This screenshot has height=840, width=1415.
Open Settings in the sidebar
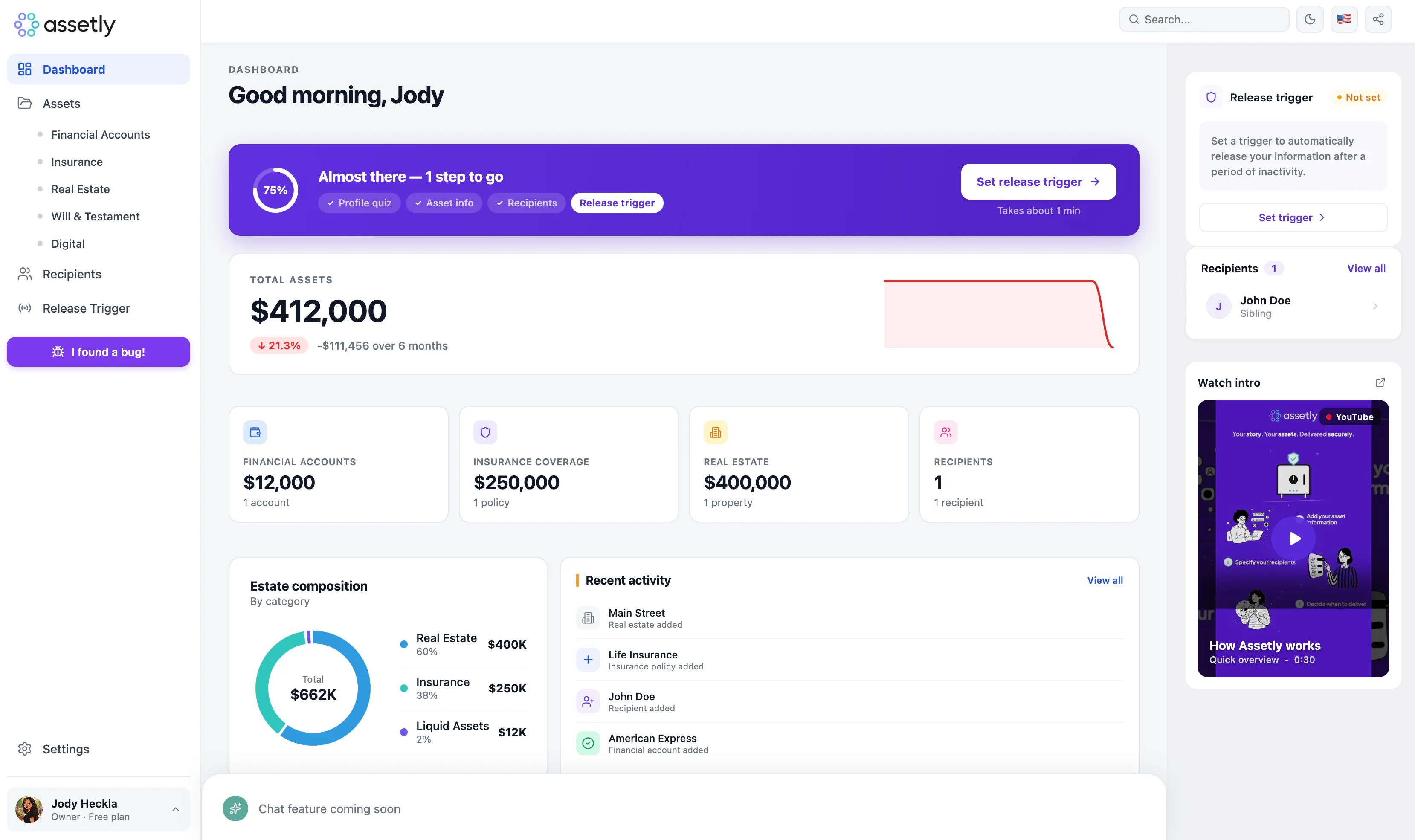(99, 748)
